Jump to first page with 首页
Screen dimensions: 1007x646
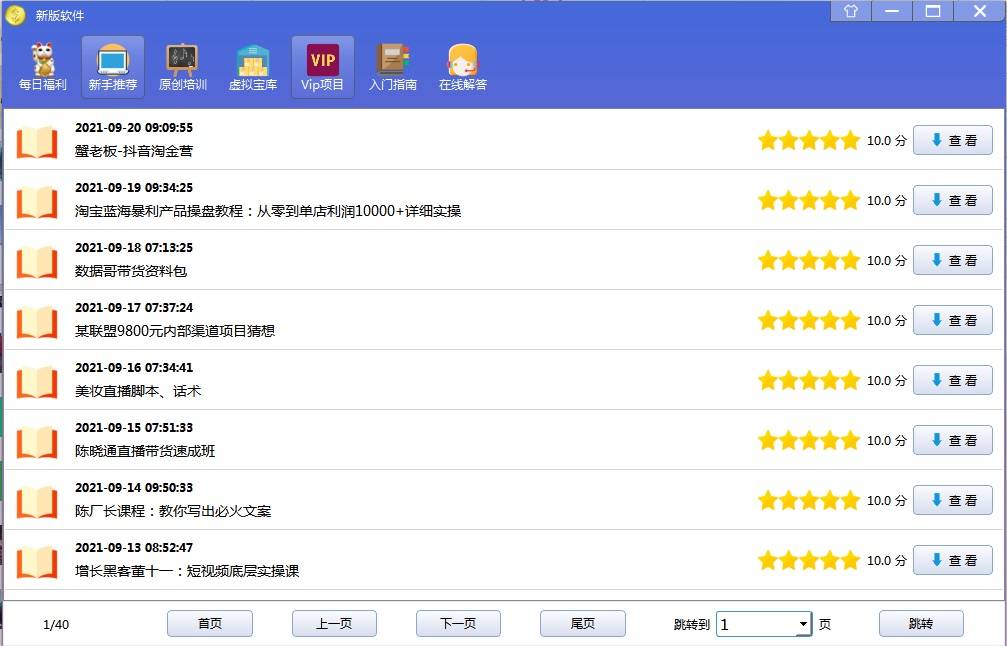(x=209, y=623)
